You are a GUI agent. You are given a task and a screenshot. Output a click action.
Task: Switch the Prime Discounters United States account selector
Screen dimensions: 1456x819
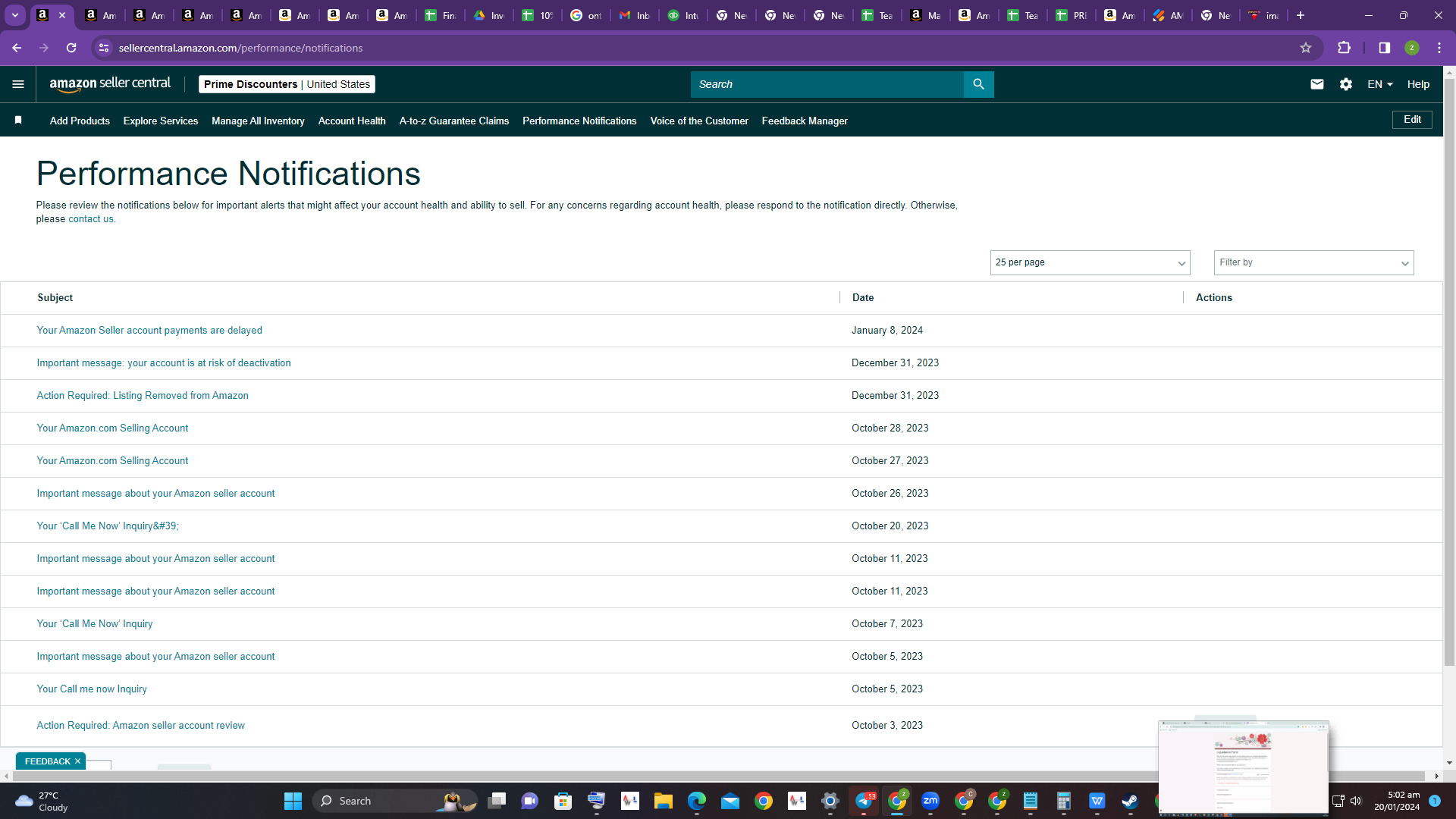coord(287,84)
